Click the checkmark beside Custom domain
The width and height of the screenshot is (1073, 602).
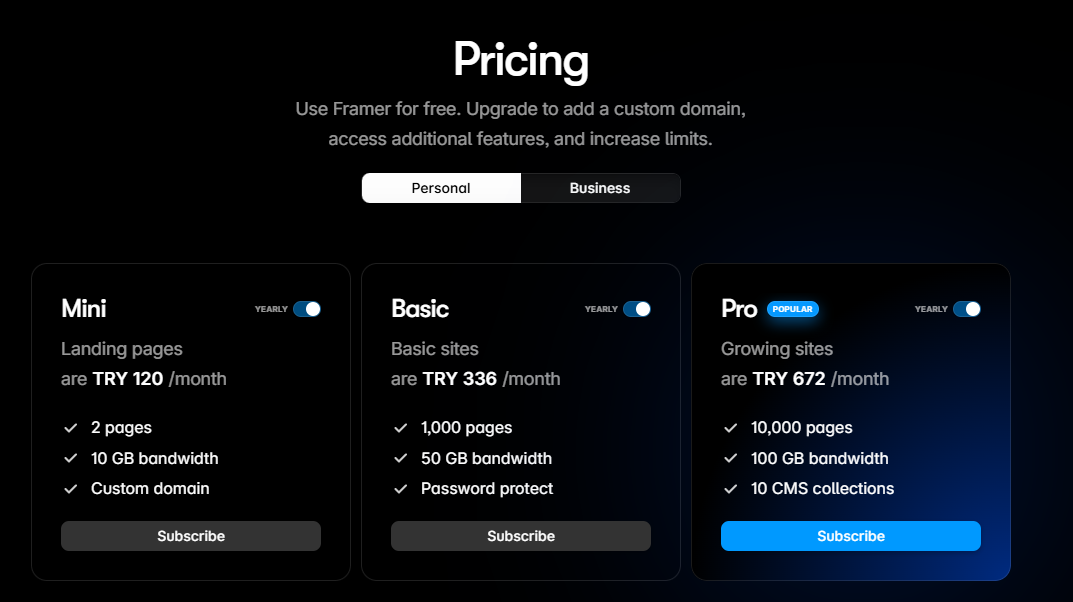[x=70, y=489]
